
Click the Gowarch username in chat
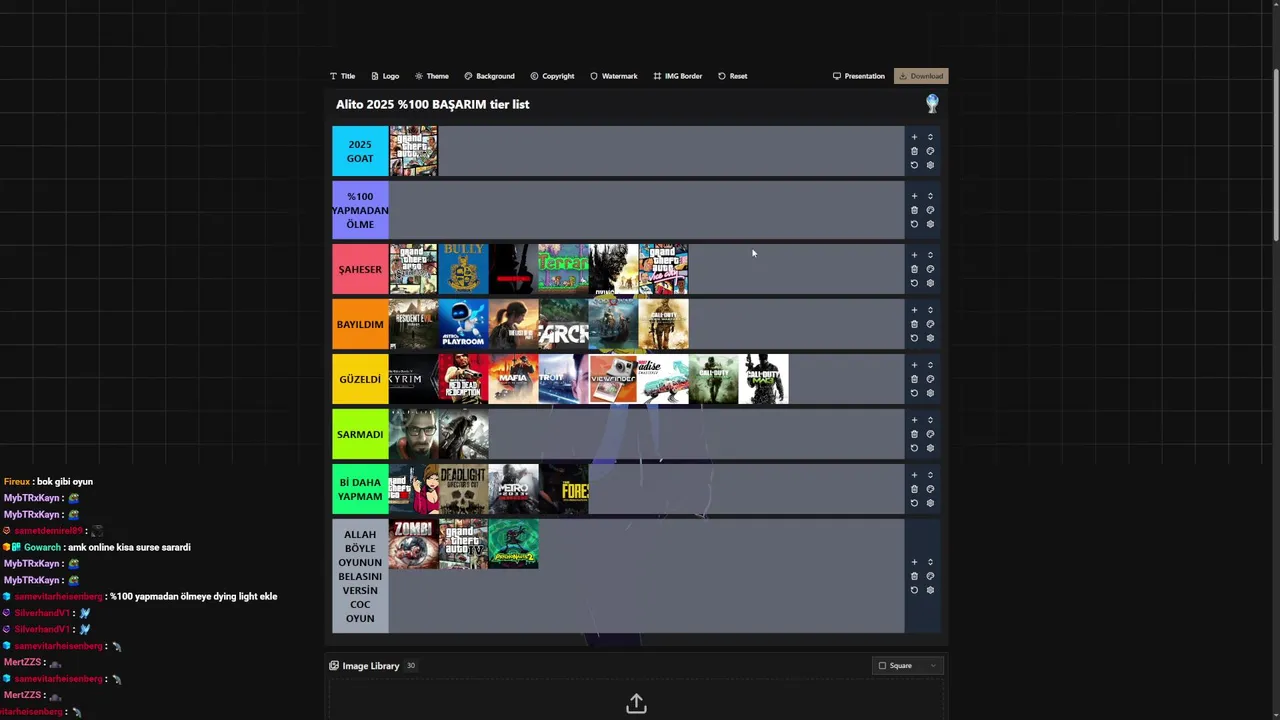click(42, 547)
